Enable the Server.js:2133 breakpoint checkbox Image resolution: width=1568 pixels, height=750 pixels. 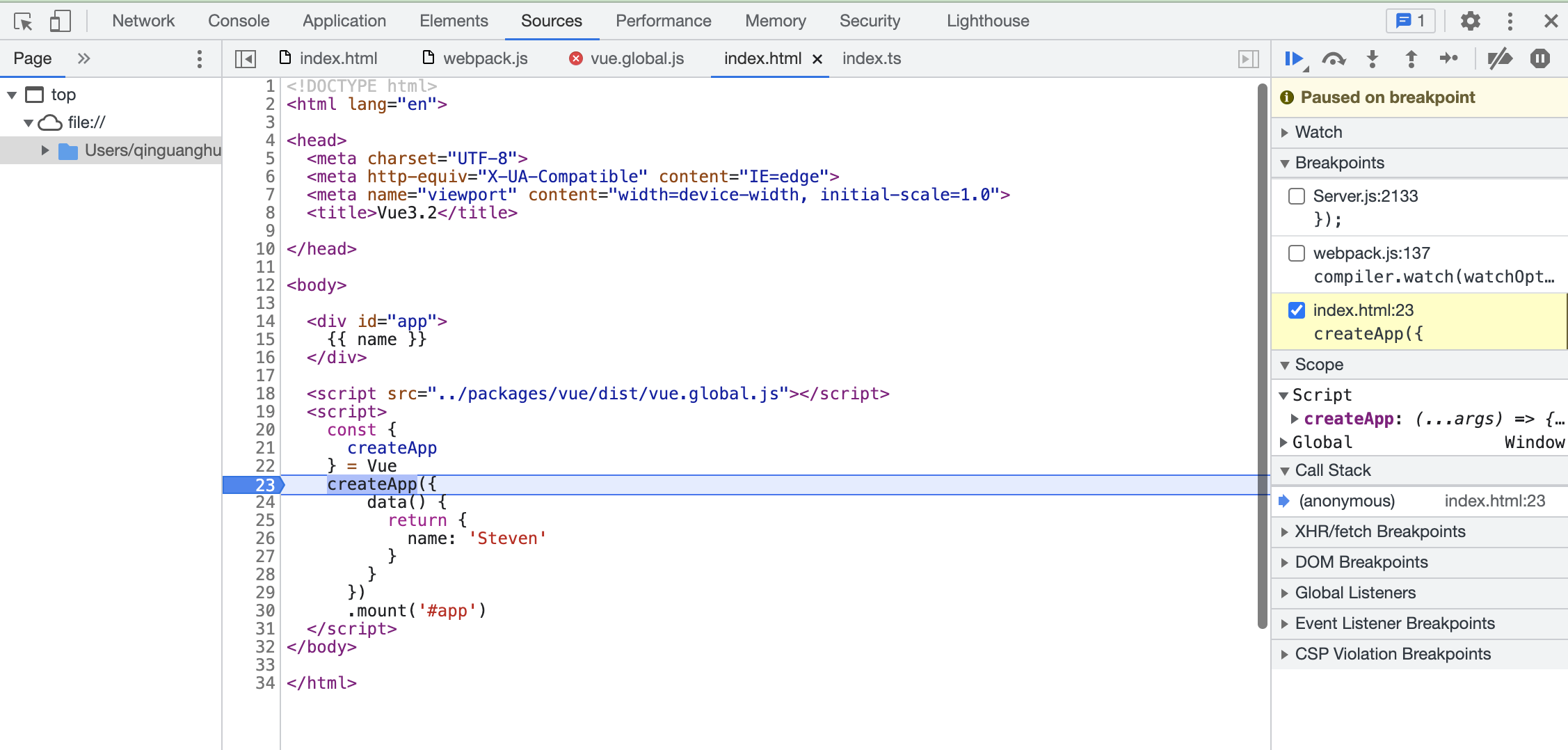click(x=1297, y=196)
